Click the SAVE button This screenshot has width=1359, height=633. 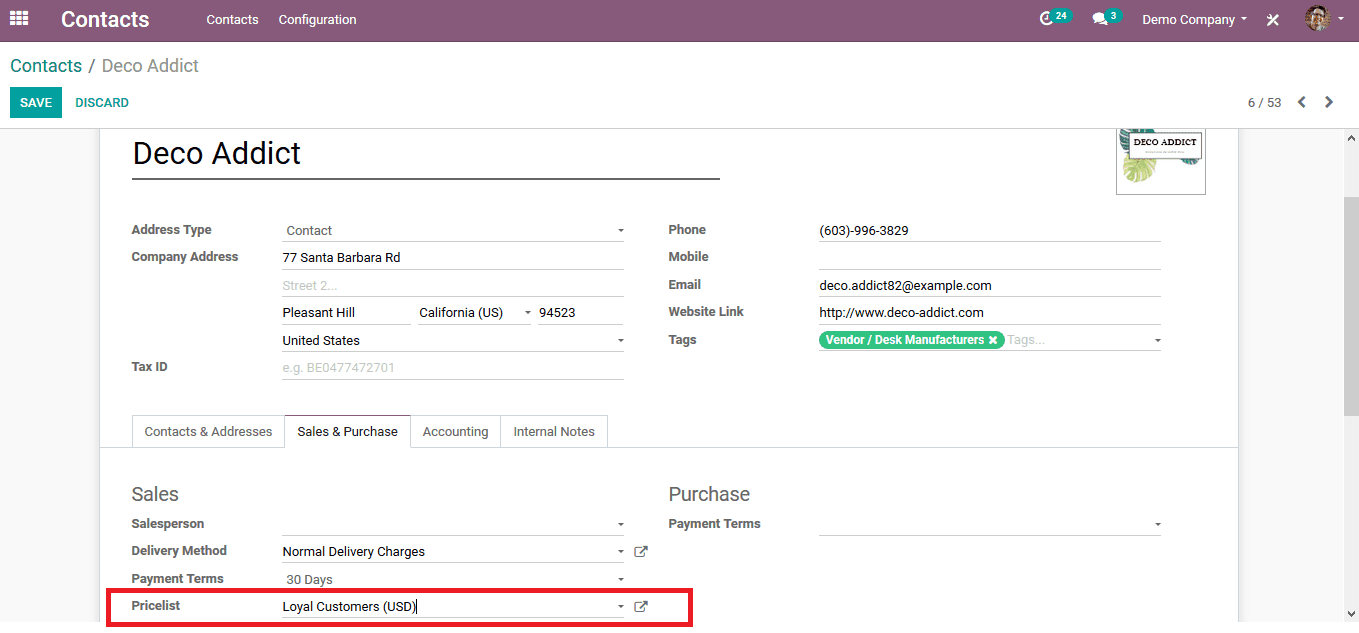click(36, 103)
